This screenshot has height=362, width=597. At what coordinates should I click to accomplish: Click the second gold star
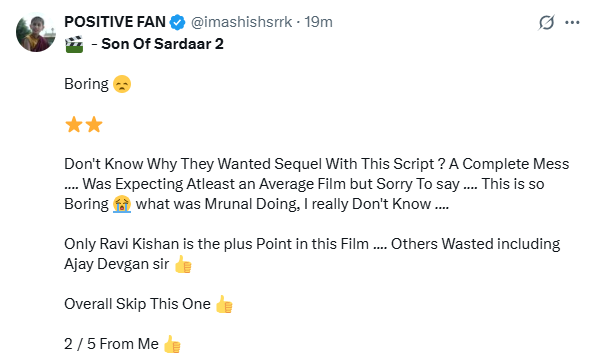(94, 124)
